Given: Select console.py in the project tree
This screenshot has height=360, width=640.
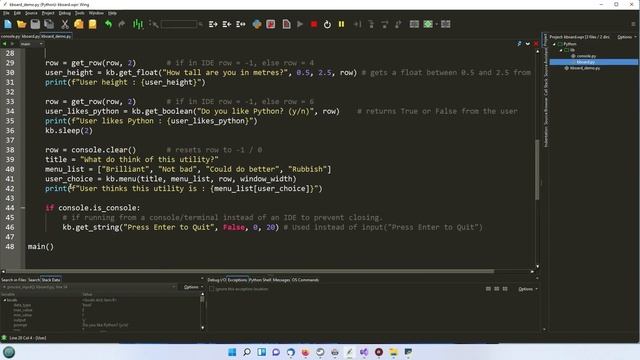Looking at the screenshot, I should (586, 56).
